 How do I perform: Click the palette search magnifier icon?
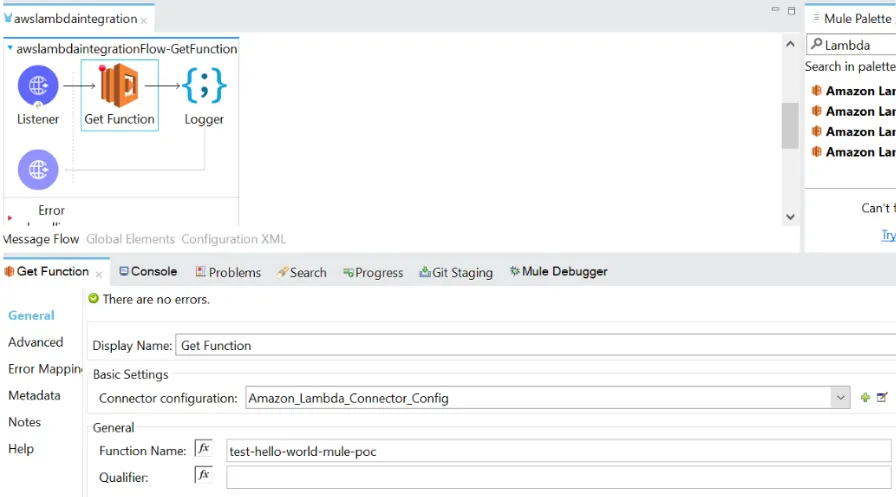pyautogui.click(x=817, y=43)
